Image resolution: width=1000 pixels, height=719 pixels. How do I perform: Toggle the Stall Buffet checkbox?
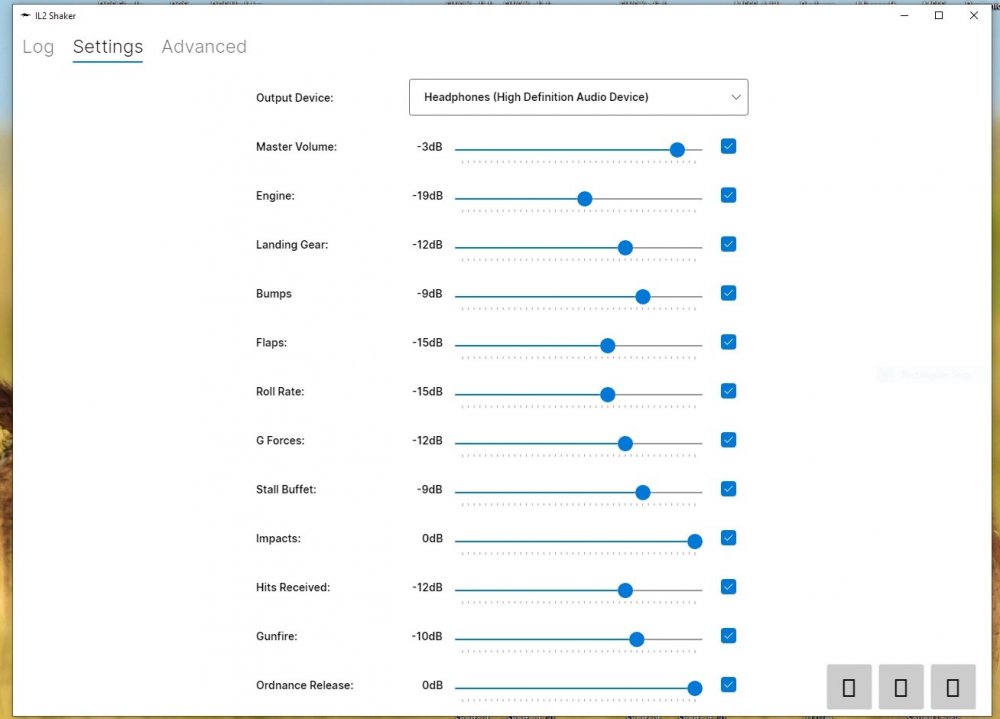point(728,489)
